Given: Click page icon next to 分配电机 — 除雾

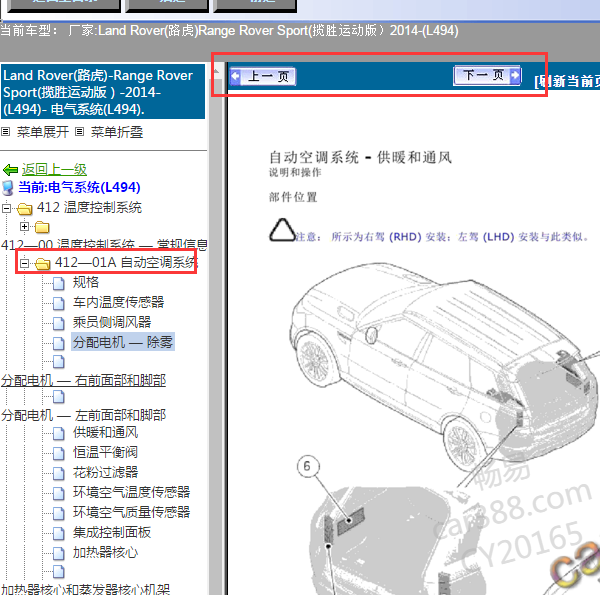Looking at the screenshot, I should [59, 343].
